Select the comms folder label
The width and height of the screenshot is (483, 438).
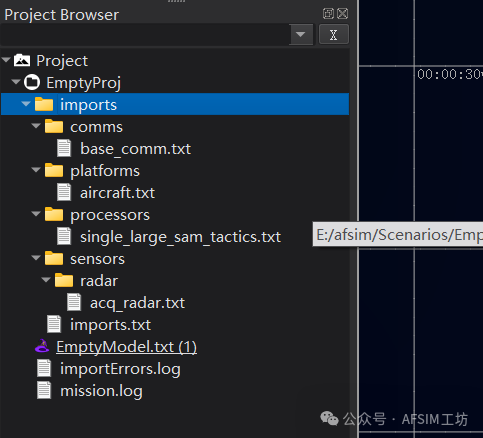[x=96, y=127]
